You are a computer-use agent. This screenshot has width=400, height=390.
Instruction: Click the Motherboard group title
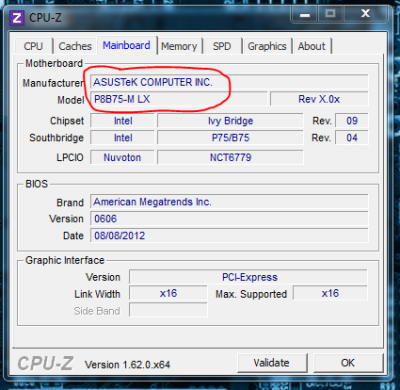coord(54,63)
